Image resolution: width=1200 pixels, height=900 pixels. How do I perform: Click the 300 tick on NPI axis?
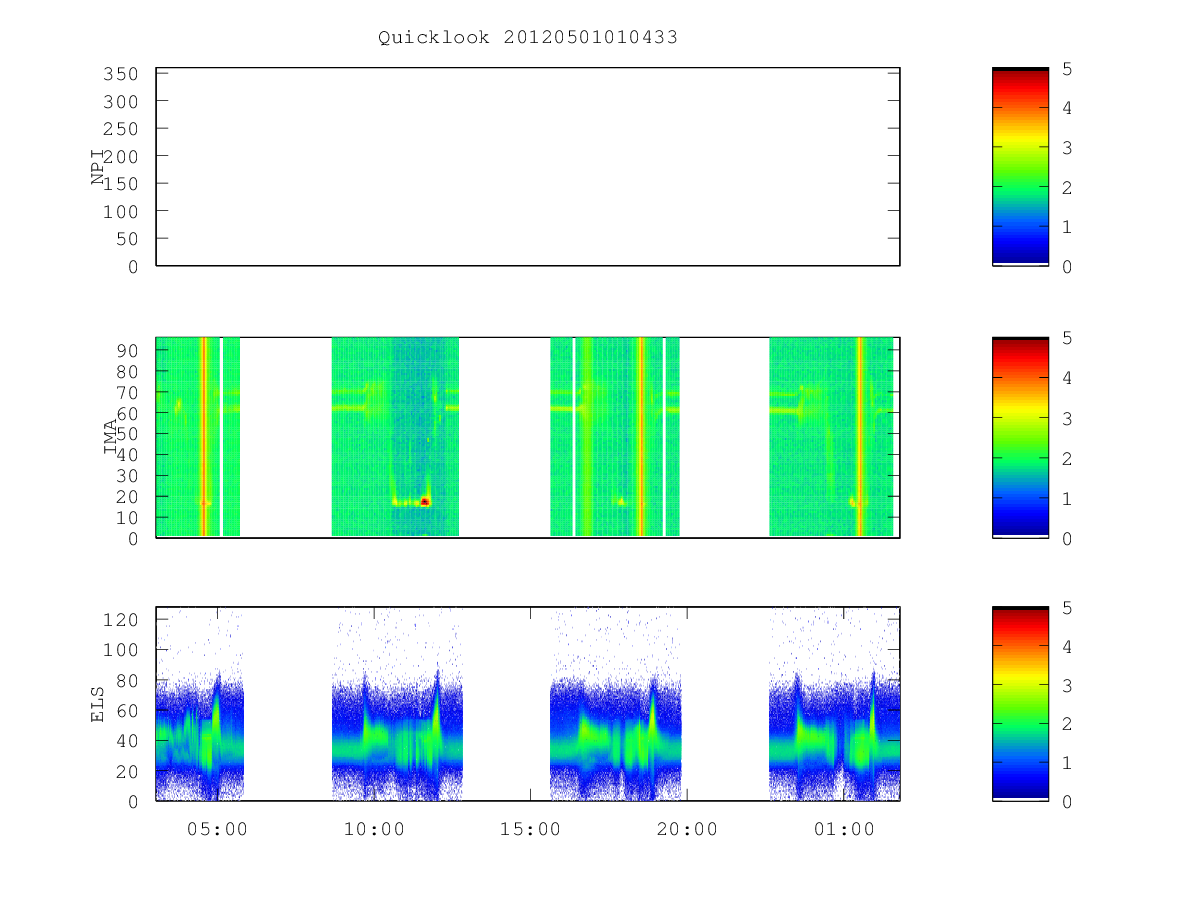click(x=120, y=102)
